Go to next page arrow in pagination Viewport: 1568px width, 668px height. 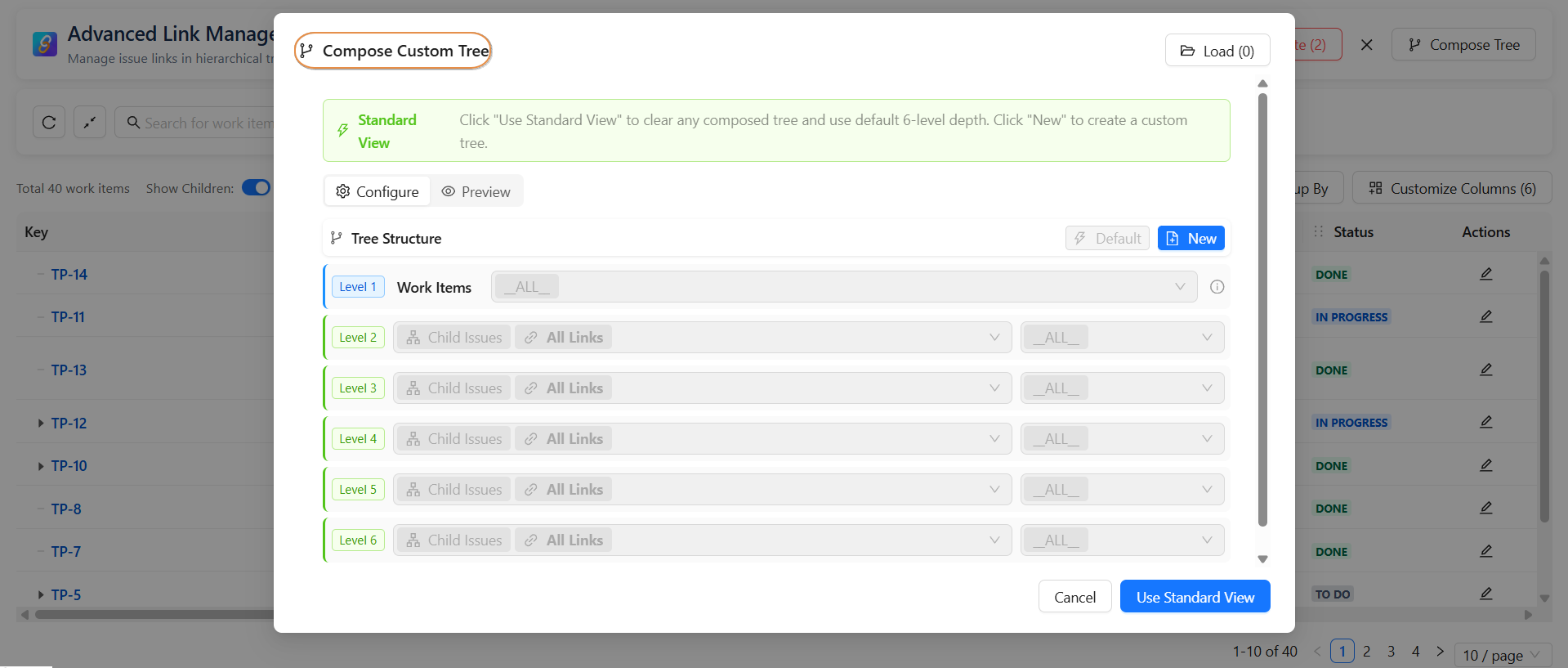click(x=1440, y=652)
